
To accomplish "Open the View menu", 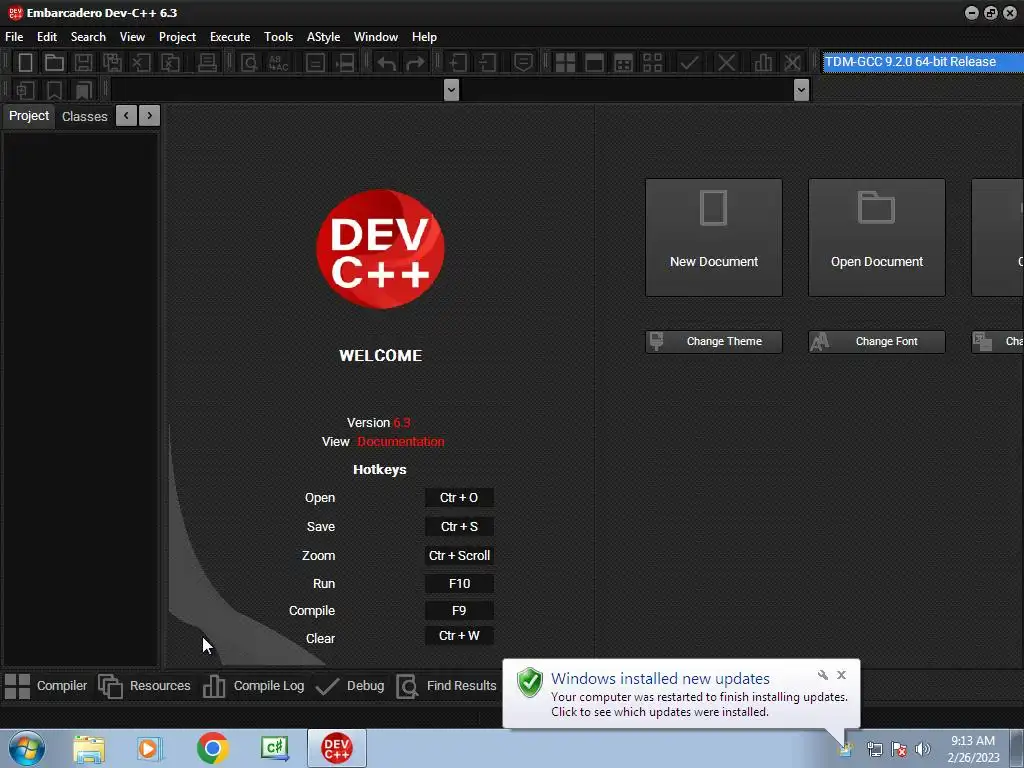I will (132, 37).
